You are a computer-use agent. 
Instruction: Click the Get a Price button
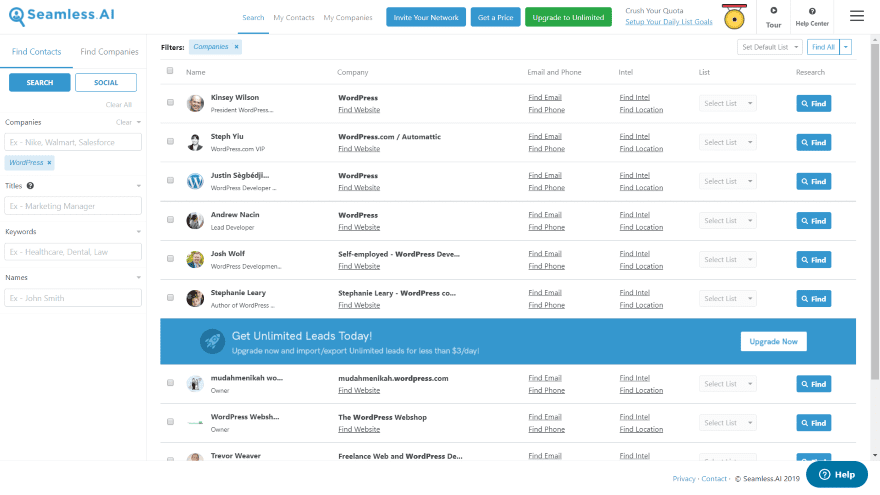pos(496,17)
